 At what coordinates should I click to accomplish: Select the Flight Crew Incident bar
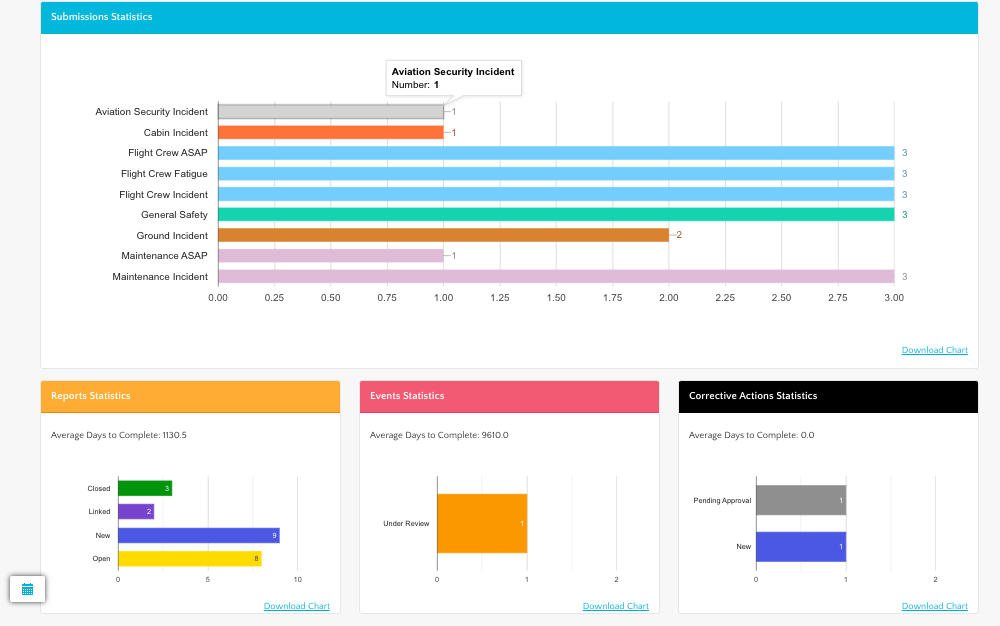coord(556,194)
